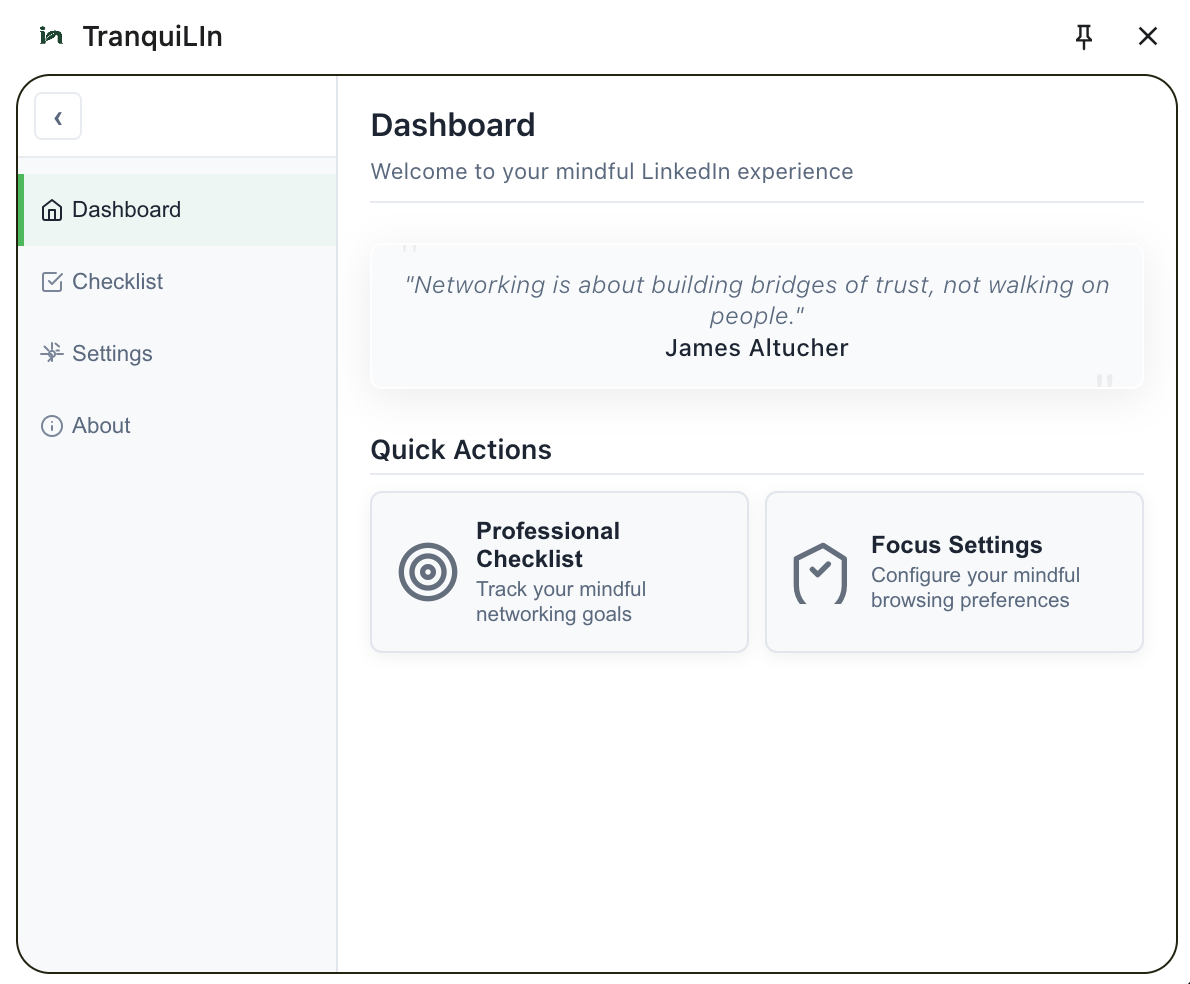
Task: Select the Dashboard sidebar label
Action: (126, 210)
